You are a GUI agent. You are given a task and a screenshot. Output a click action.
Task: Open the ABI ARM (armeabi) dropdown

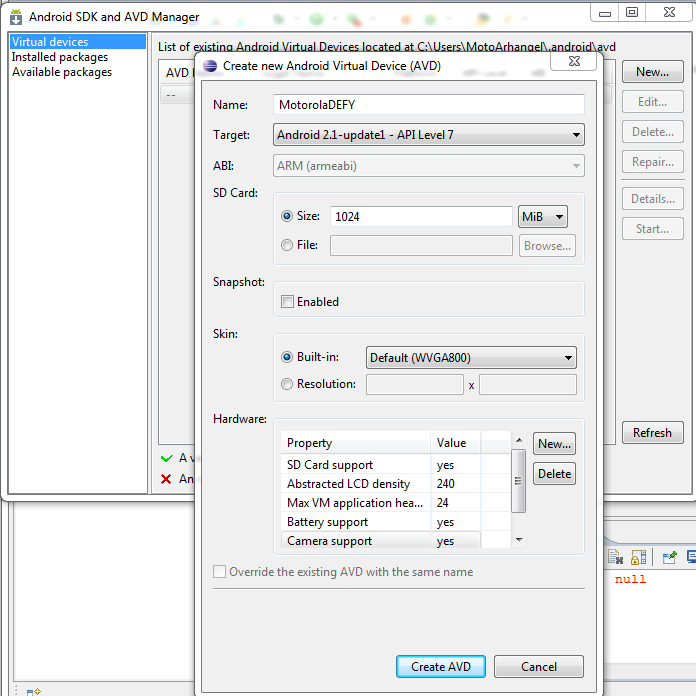click(x=429, y=166)
